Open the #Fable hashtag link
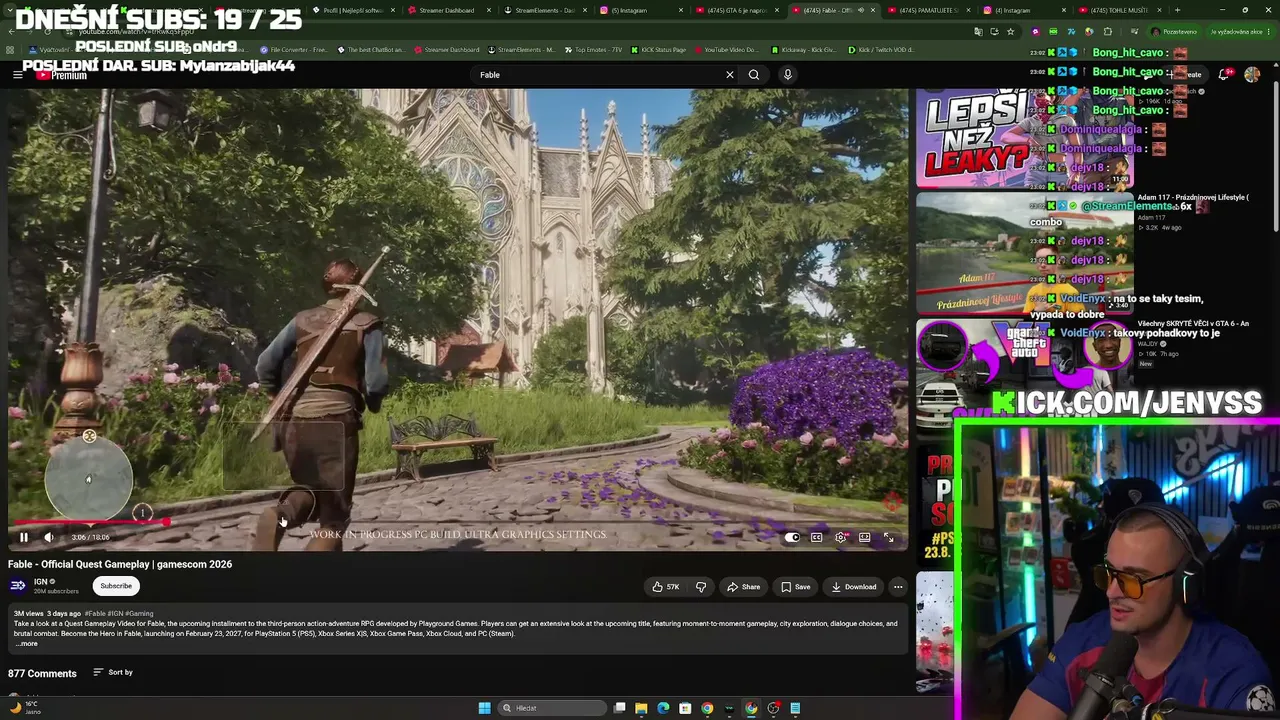The image size is (1280, 720). (x=94, y=613)
